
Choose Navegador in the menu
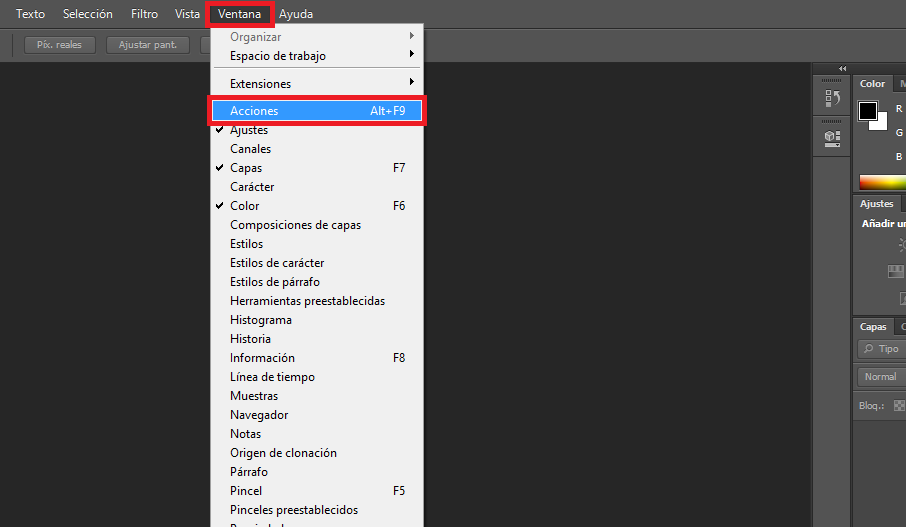pos(317,415)
